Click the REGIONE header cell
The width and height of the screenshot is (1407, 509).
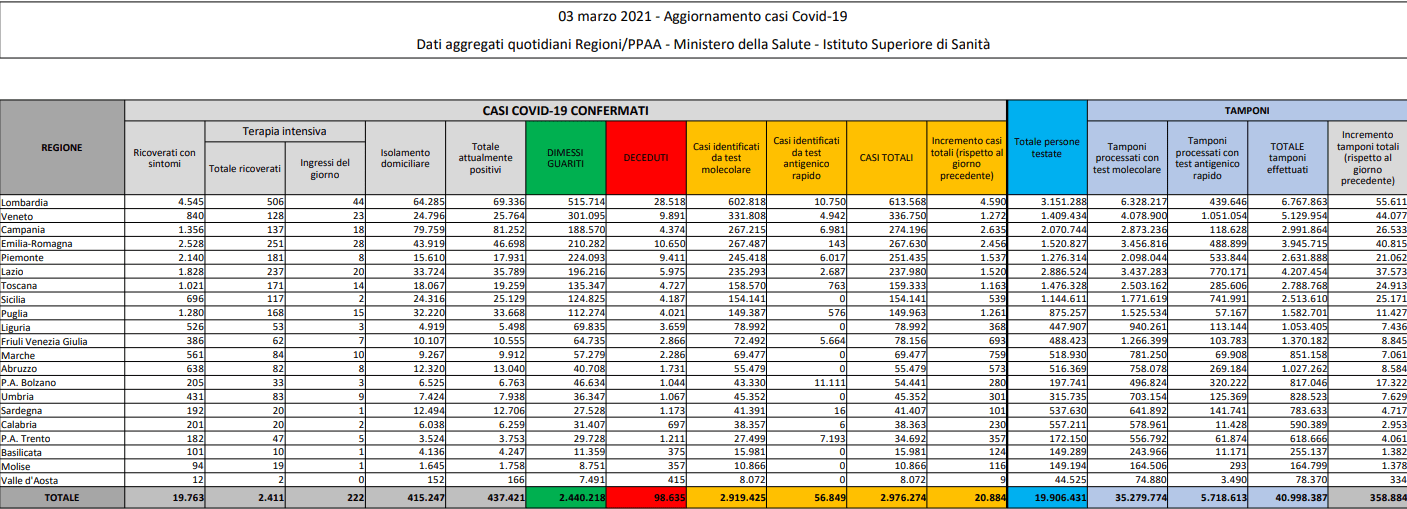click(x=62, y=148)
